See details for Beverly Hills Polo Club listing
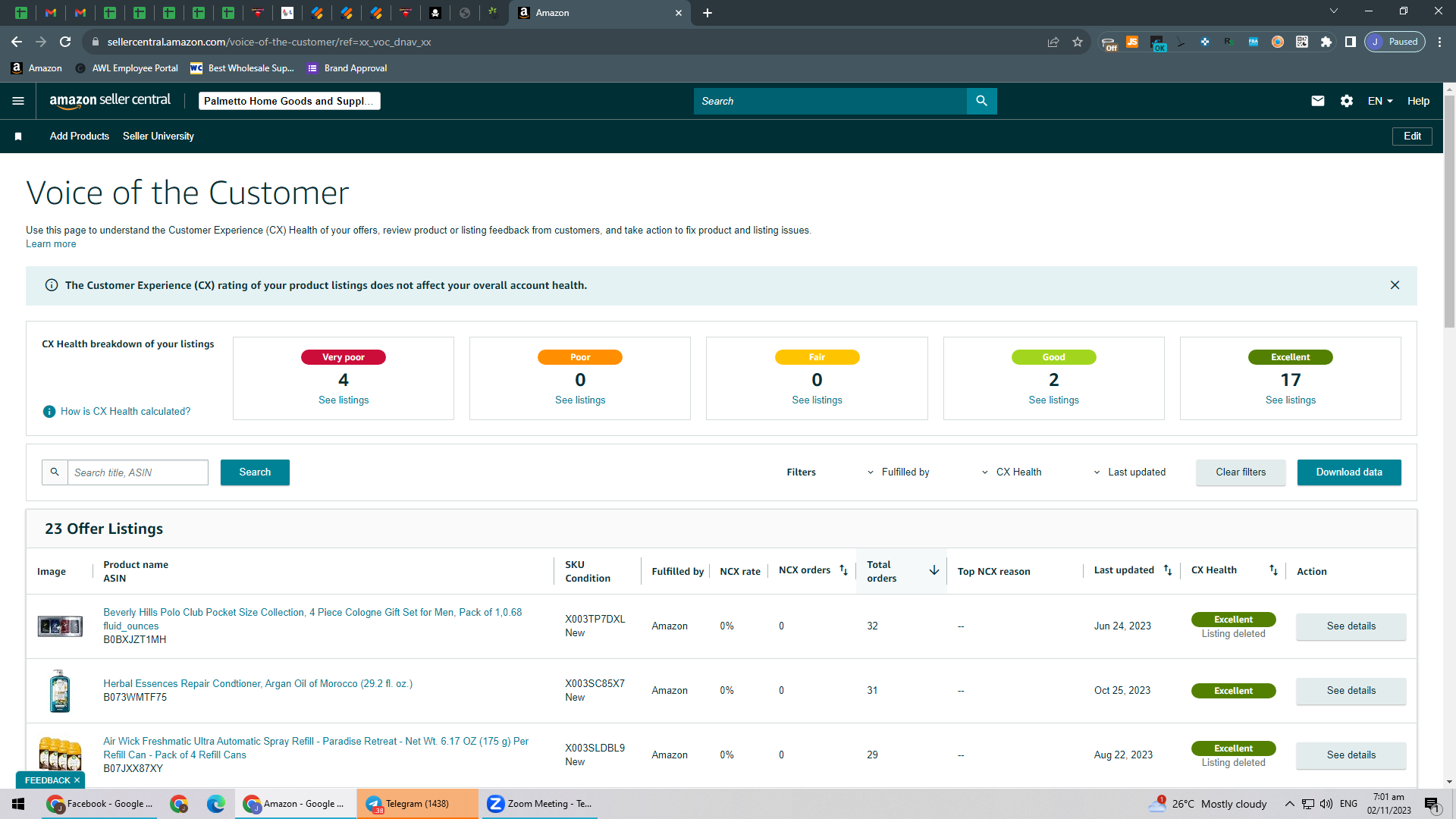1456x819 pixels. [x=1351, y=626]
